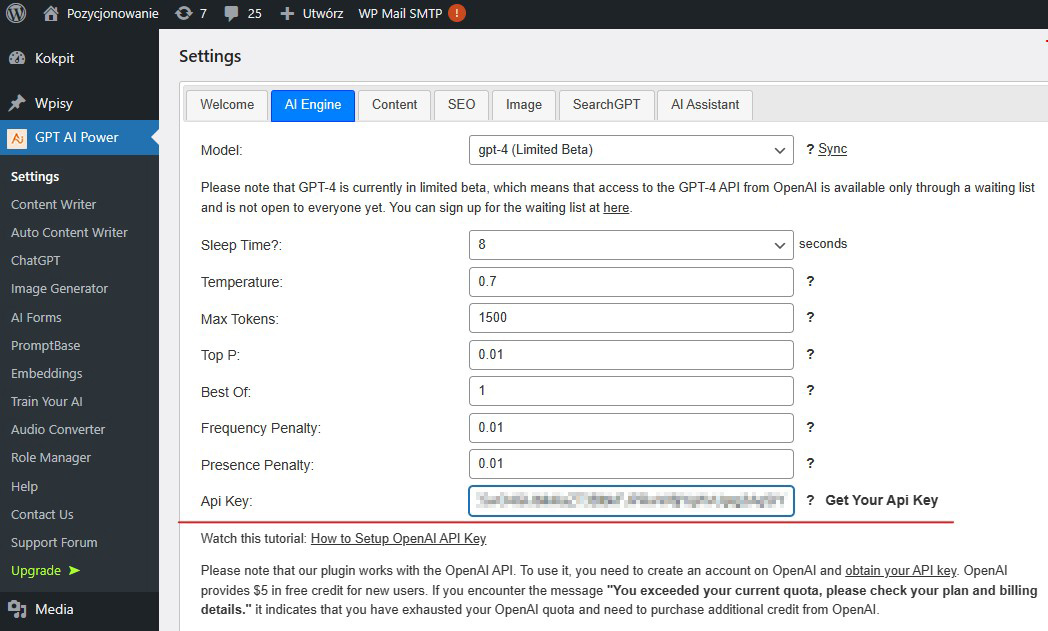Click the 'obtain your API key' link

tap(900, 571)
